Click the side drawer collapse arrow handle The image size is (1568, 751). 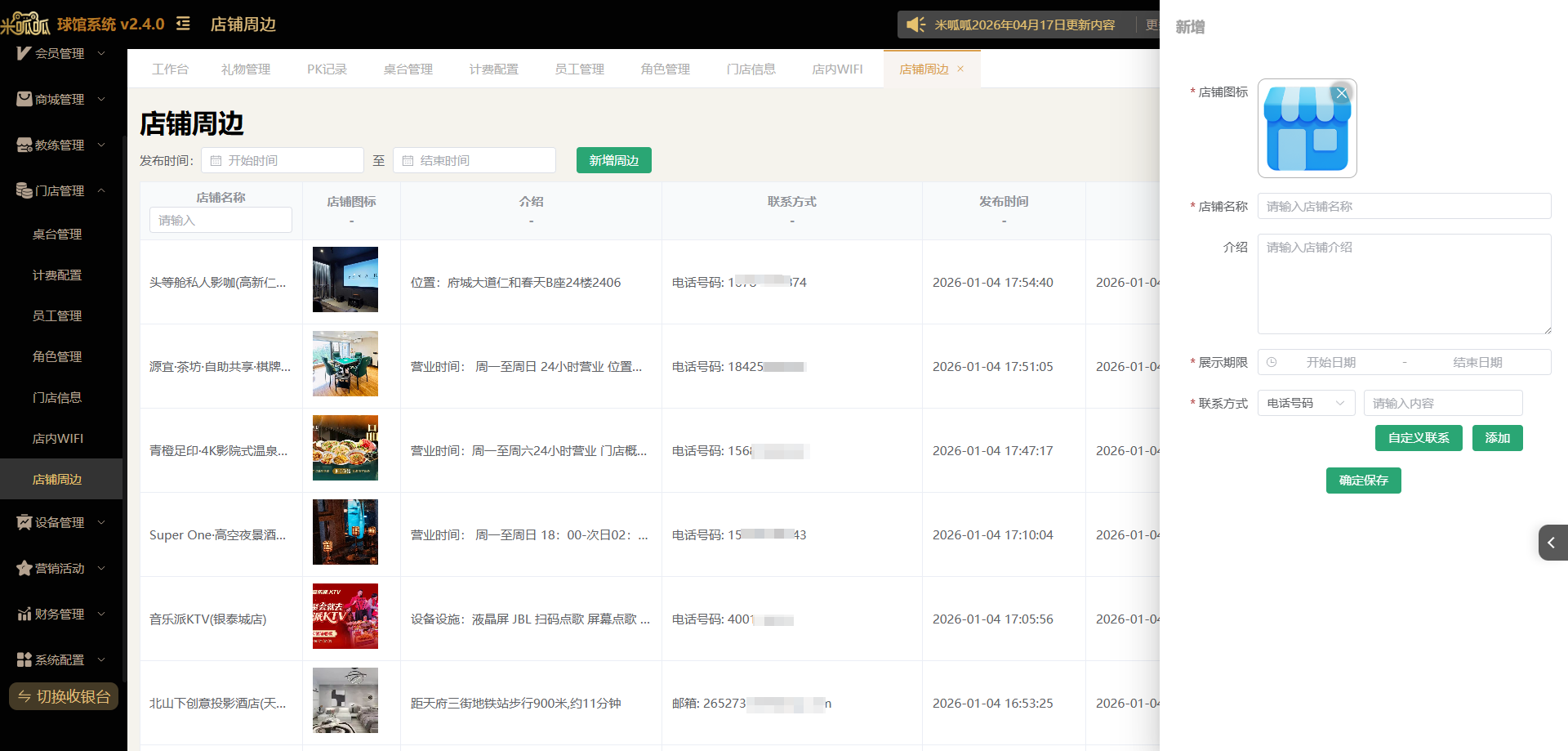click(x=1552, y=543)
